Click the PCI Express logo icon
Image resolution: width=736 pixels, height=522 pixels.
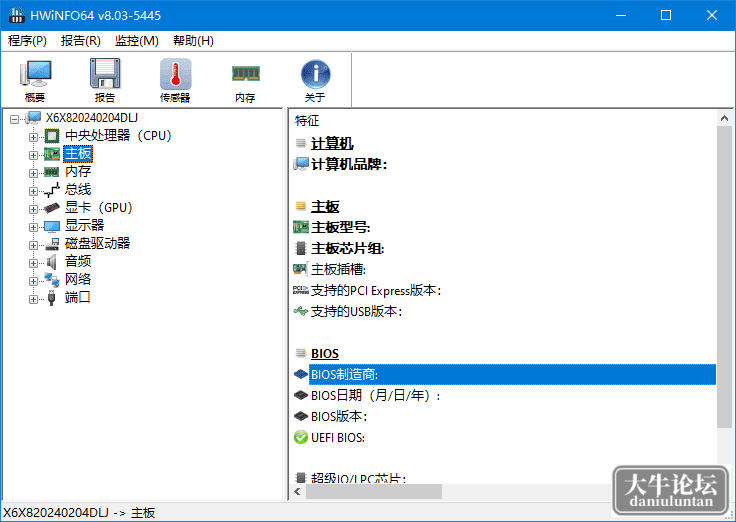(x=301, y=290)
